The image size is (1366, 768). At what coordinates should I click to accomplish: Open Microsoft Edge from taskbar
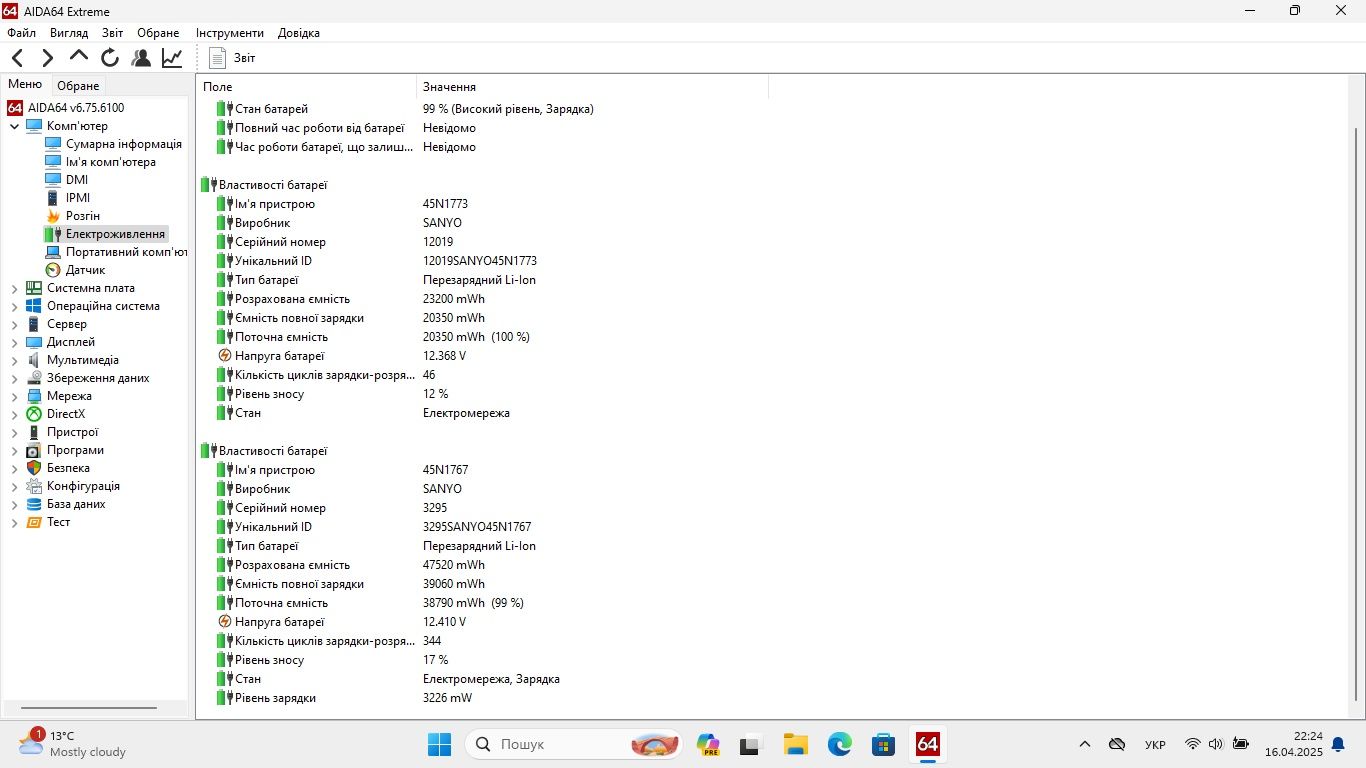[839, 744]
